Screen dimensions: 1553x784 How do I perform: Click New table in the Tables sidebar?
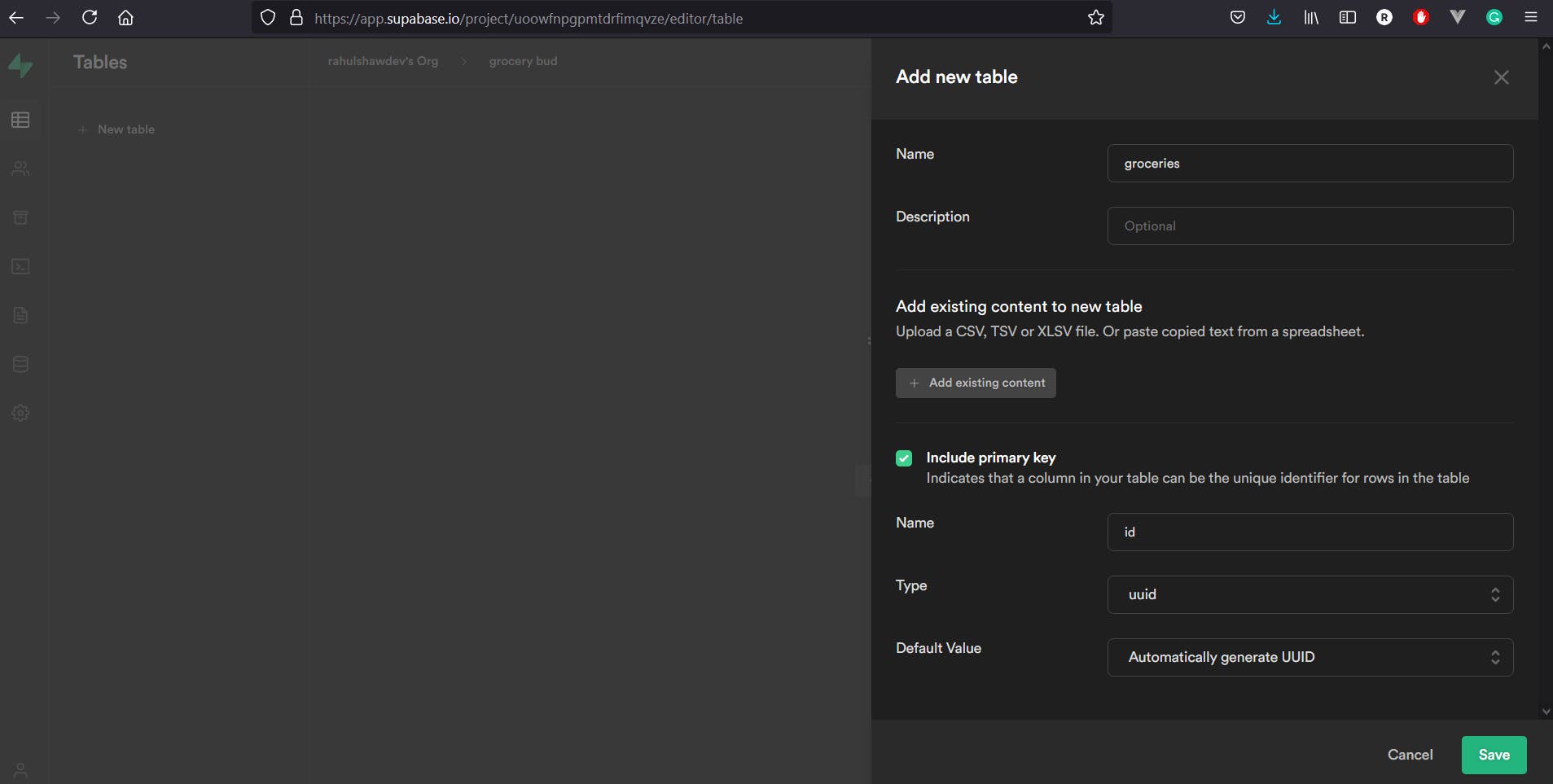tap(116, 129)
